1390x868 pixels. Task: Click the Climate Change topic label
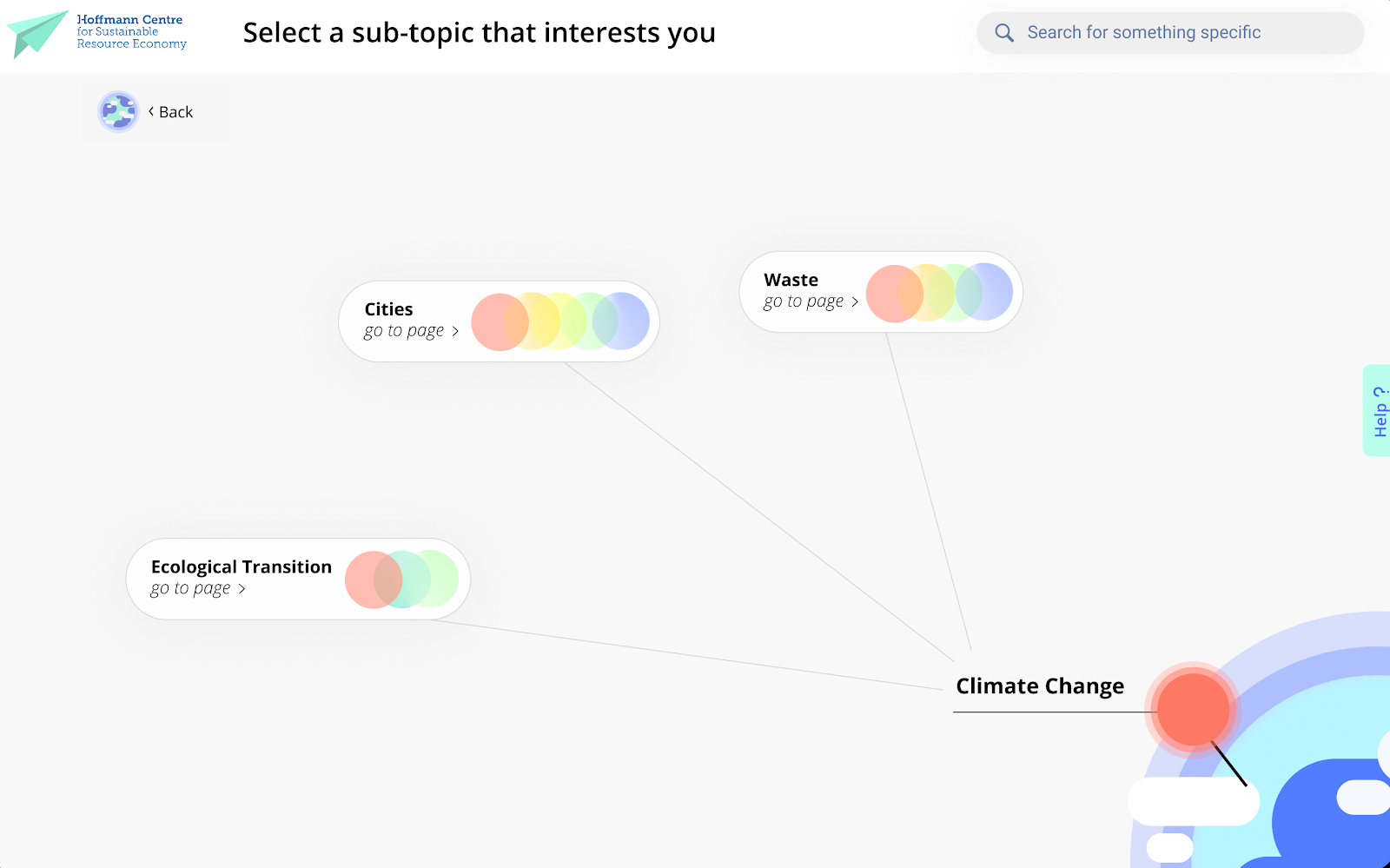point(1040,686)
